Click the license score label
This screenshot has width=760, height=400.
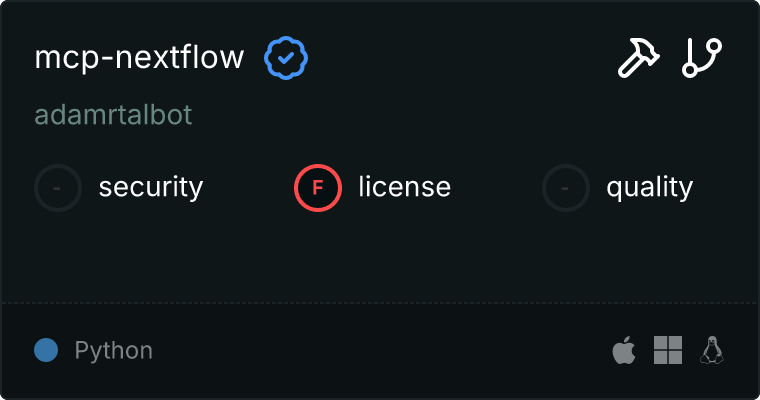[404, 187]
